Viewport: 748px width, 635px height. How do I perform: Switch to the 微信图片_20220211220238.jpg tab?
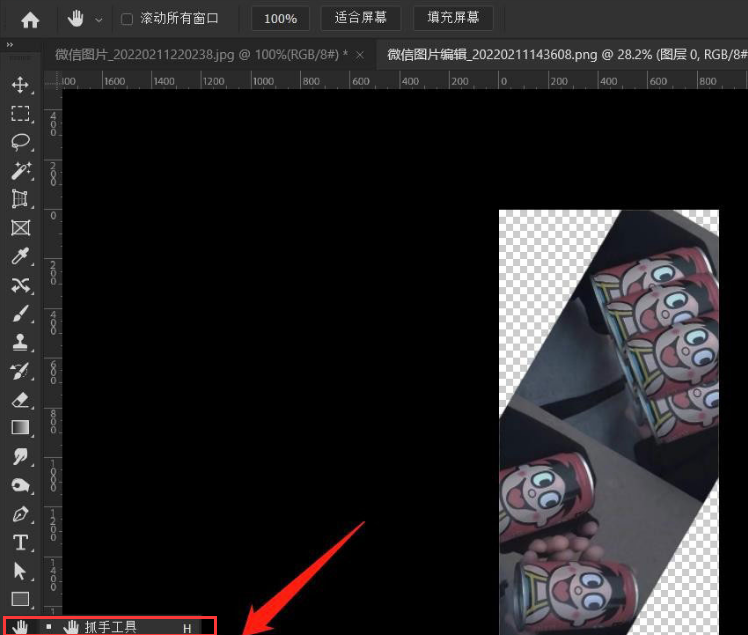[201, 55]
